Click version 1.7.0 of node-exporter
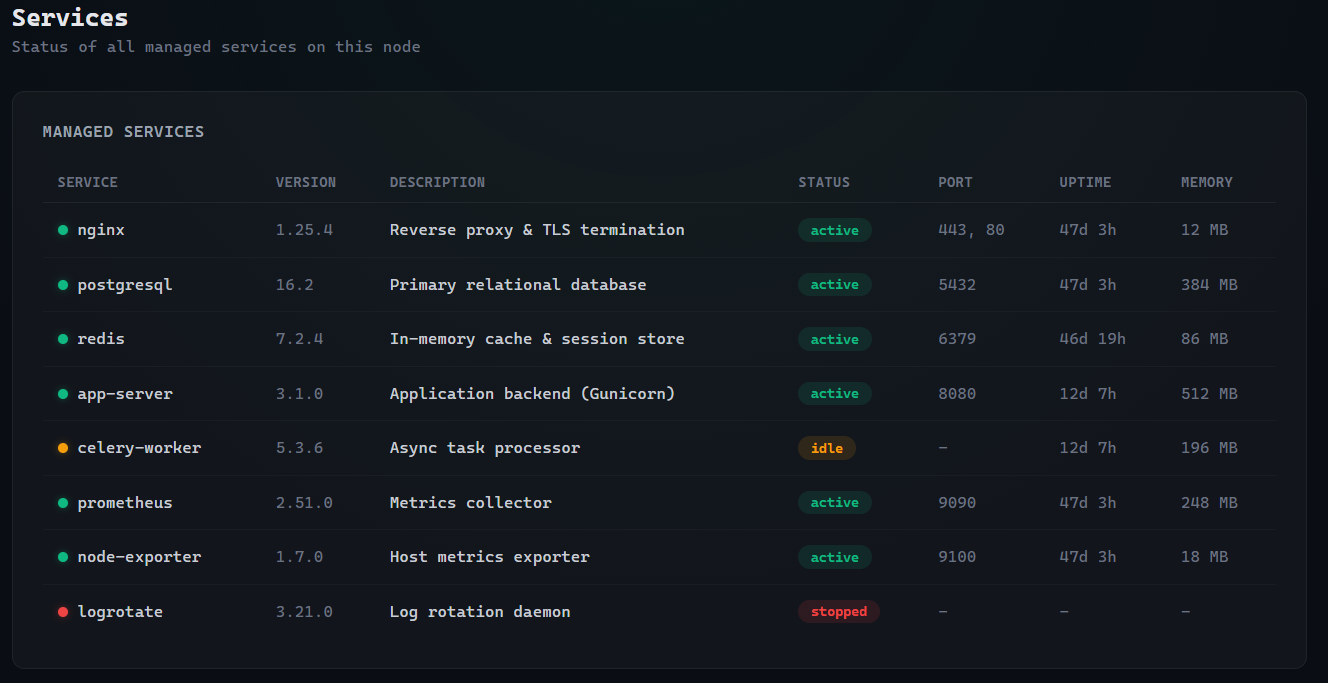The width and height of the screenshot is (1328, 683). tap(300, 557)
